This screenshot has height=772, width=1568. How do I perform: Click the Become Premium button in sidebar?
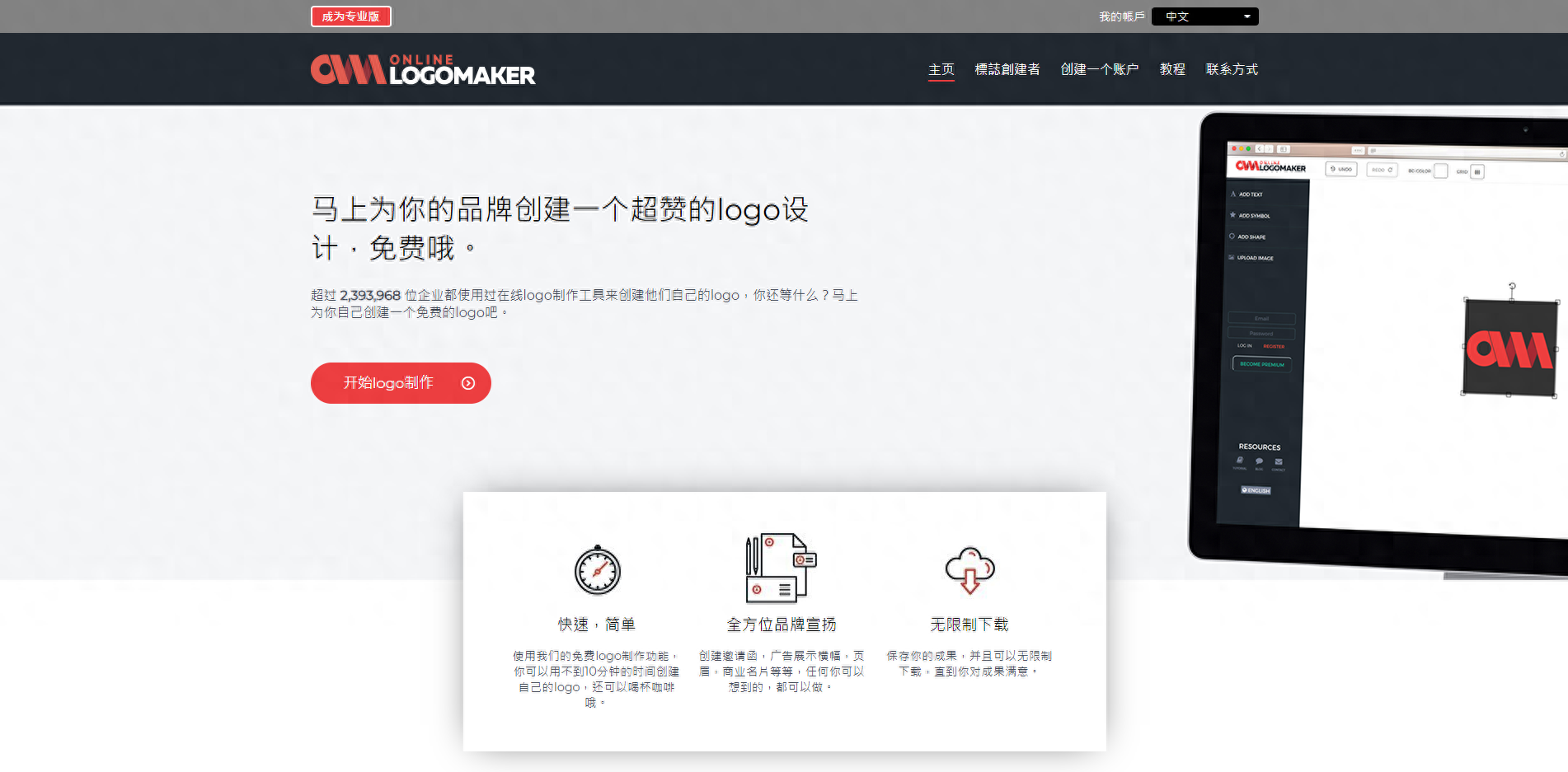pos(1261,364)
